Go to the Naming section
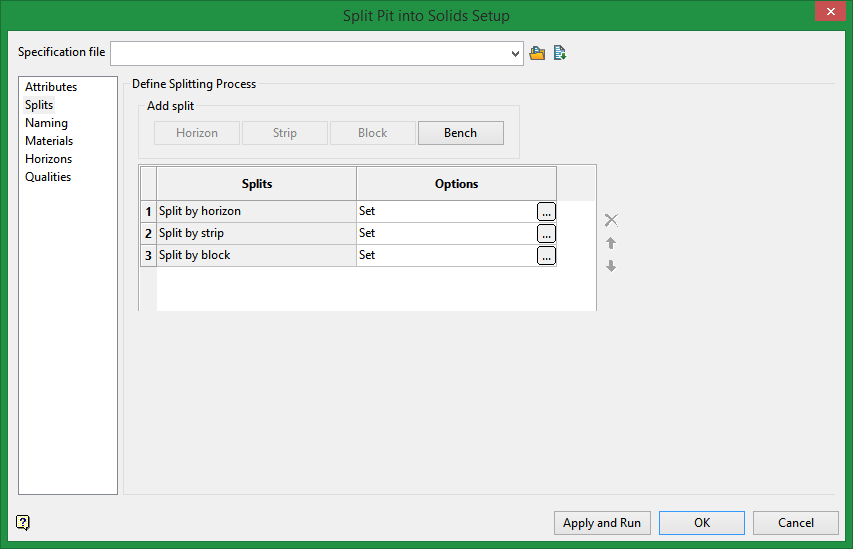The height and width of the screenshot is (549, 853). (x=46, y=123)
